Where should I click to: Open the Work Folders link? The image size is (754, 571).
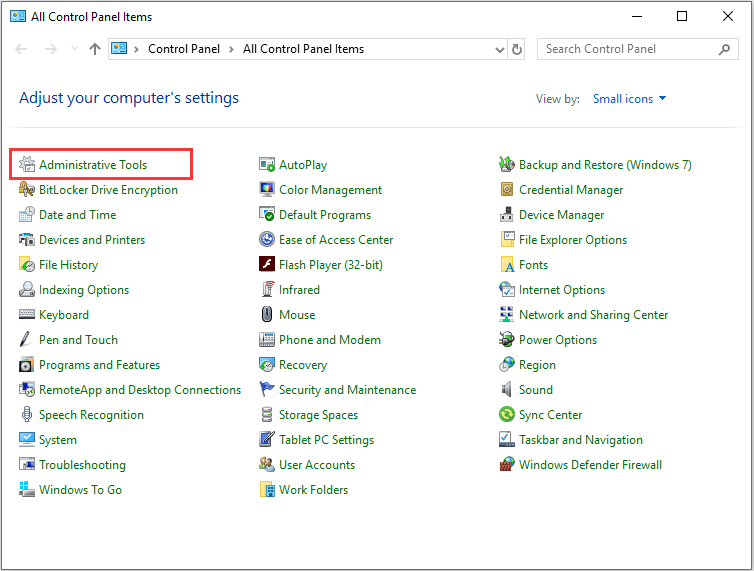pos(314,490)
